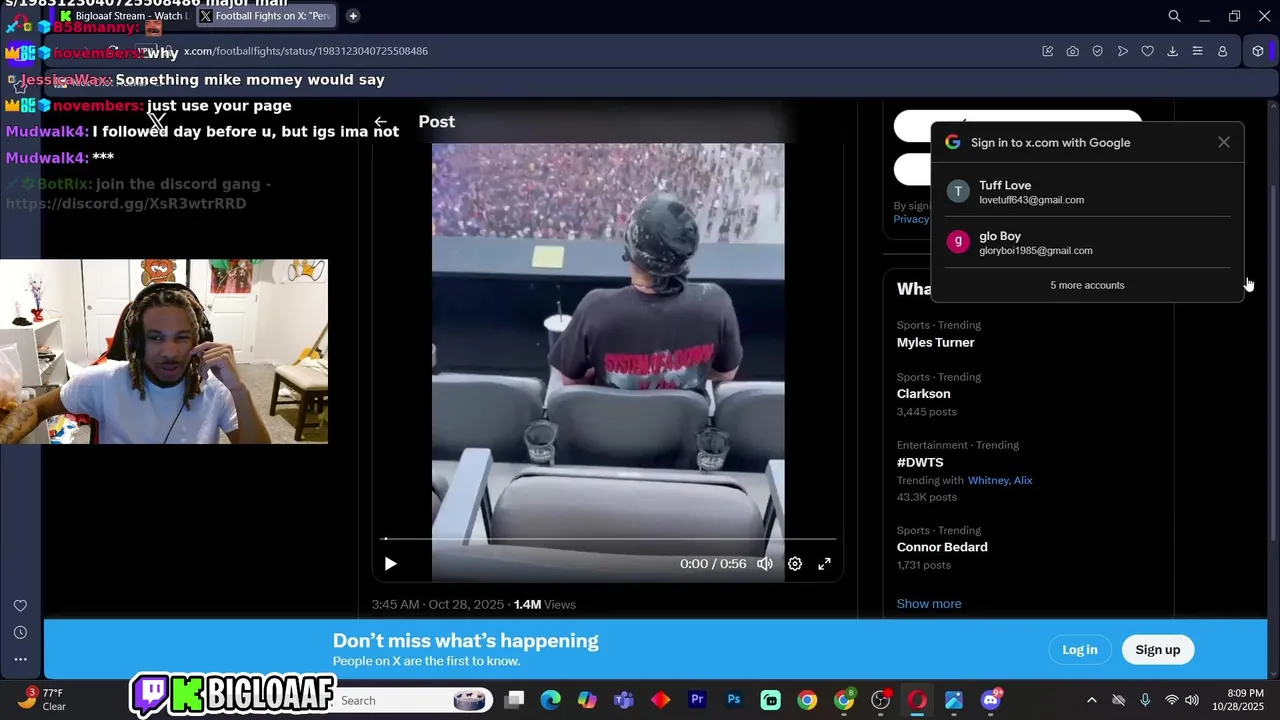Switch to Football Fights on X tab
Image resolution: width=1280 pixels, height=720 pixels.
(265, 16)
